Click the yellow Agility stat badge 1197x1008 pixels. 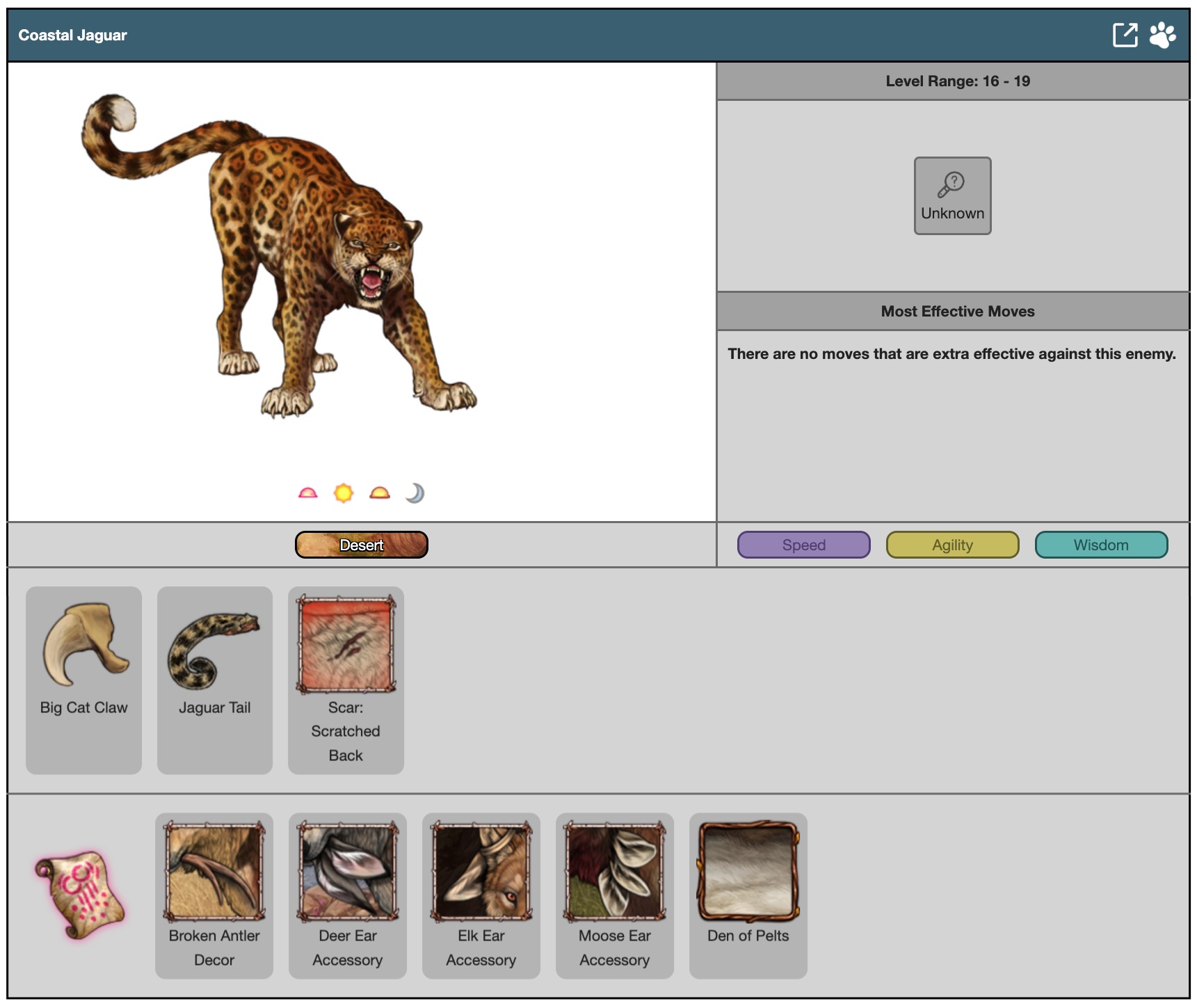tap(952, 545)
